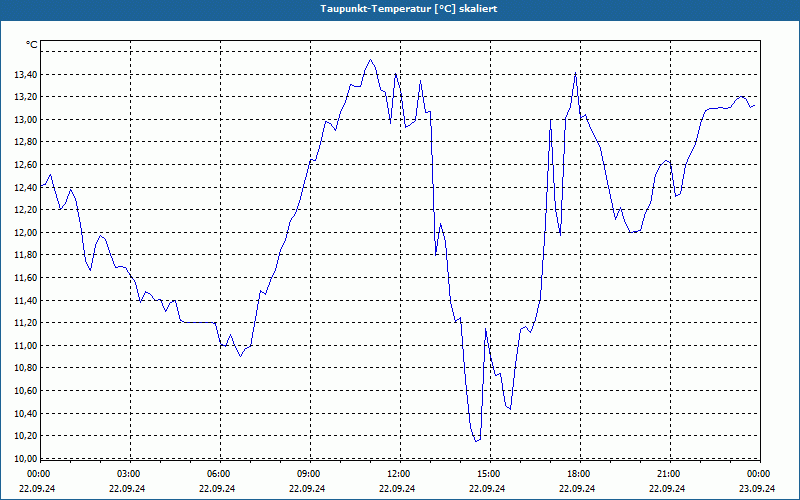Click the 10,40 y-axis label
Image resolution: width=800 pixels, height=500 pixels.
[x=26, y=414]
